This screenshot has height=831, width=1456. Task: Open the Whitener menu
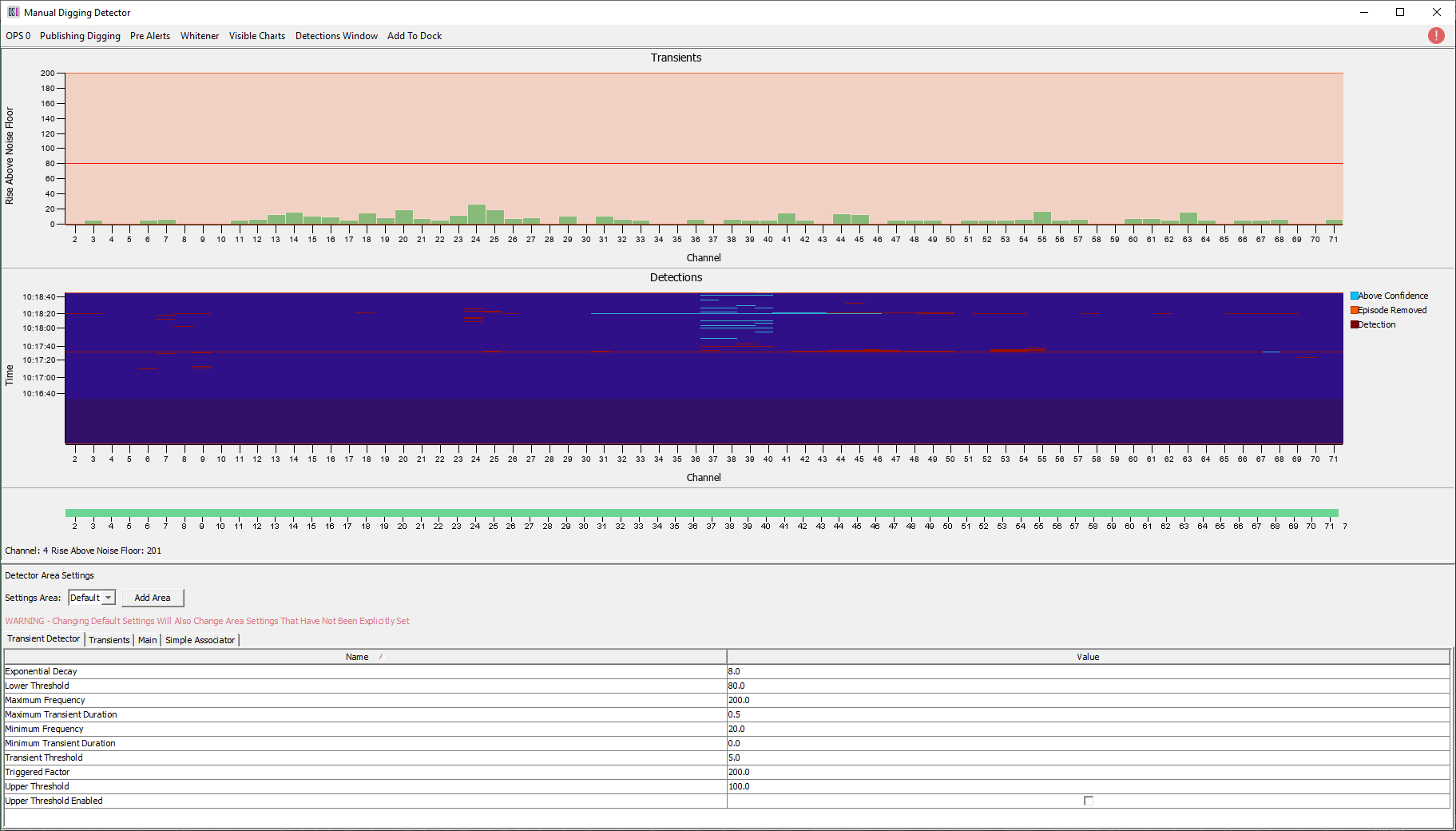[200, 36]
